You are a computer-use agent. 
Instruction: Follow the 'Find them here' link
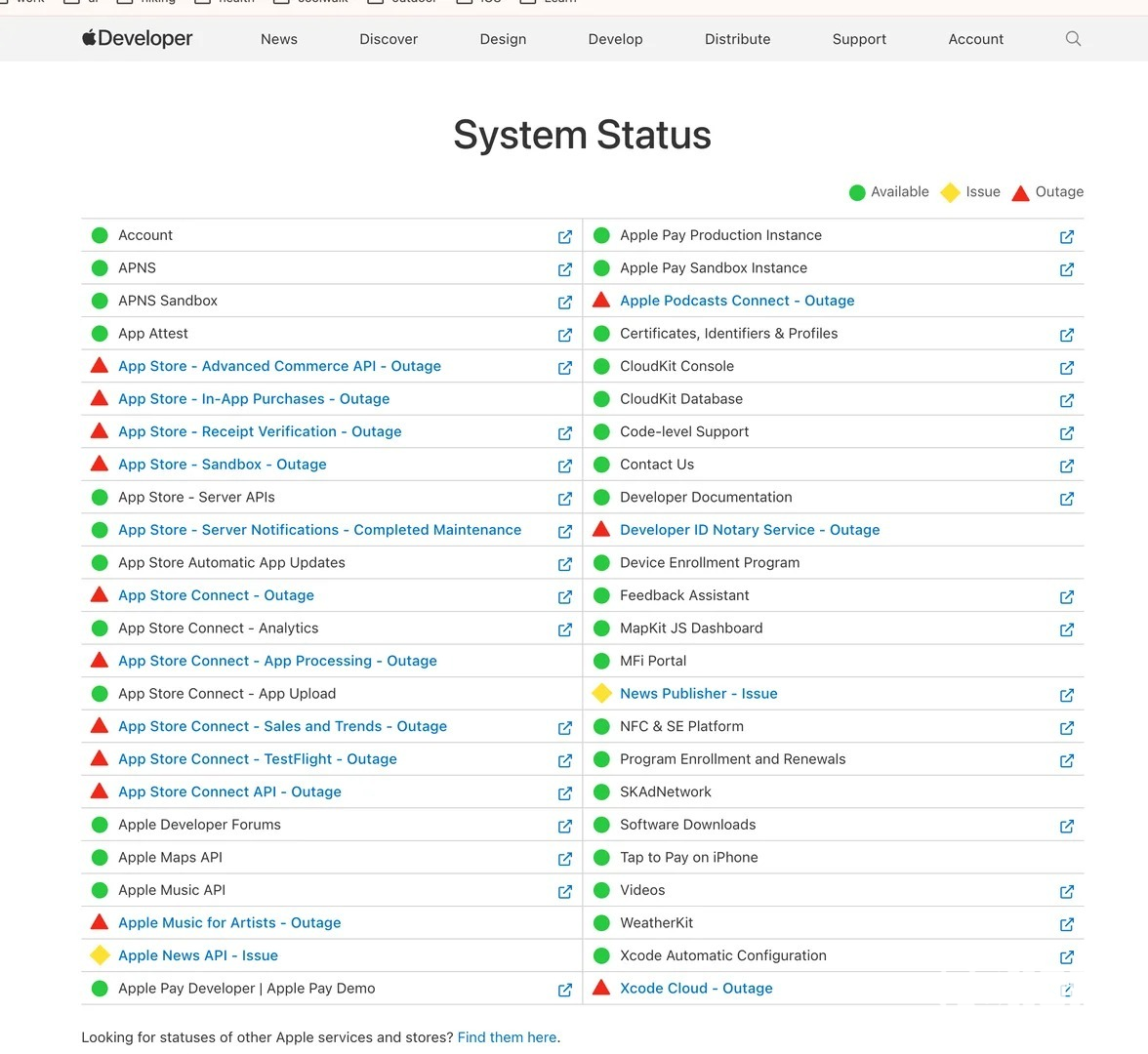click(507, 1037)
